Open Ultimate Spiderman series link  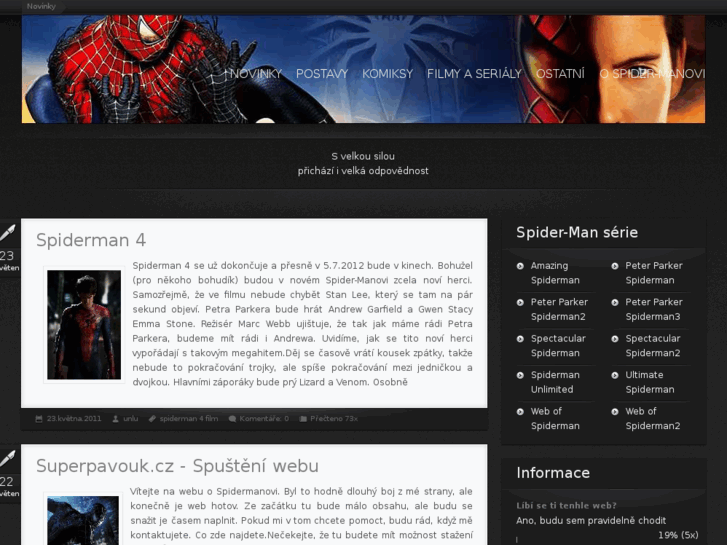click(650, 382)
